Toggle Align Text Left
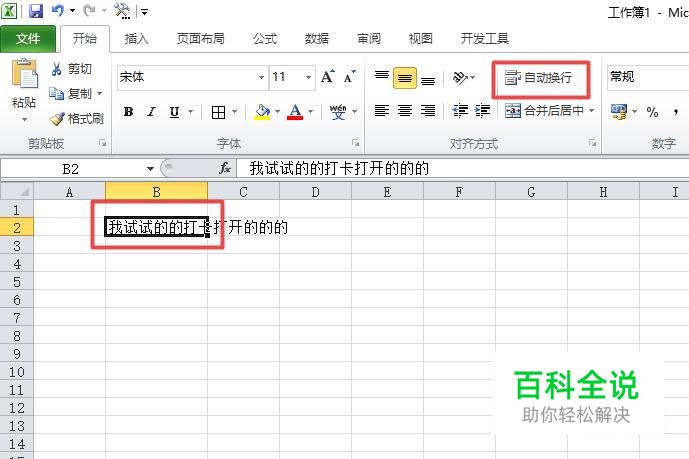This screenshot has height=459, width=689. coord(382,110)
